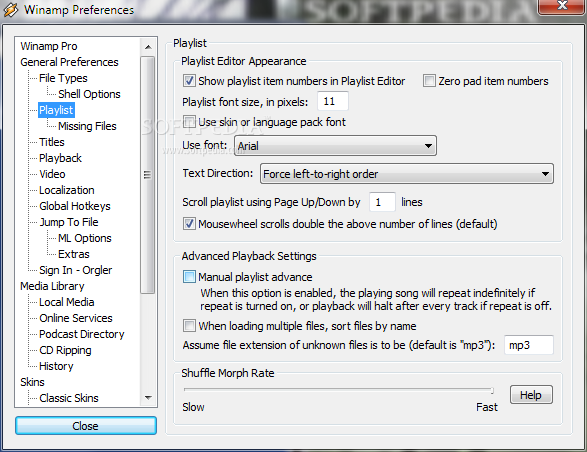587x452 pixels.
Task: Open Localization preferences
Action: pyautogui.click(x=67, y=190)
